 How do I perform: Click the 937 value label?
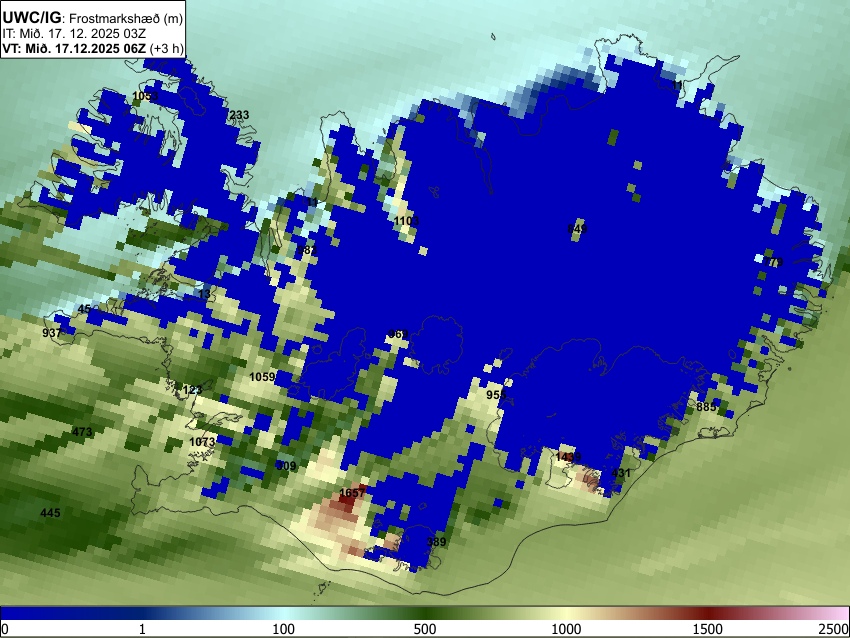[52, 333]
